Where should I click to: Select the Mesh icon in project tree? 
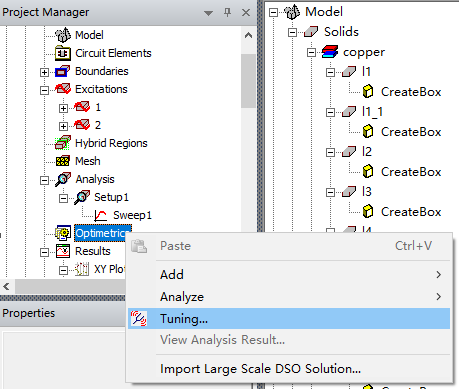click(63, 161)
